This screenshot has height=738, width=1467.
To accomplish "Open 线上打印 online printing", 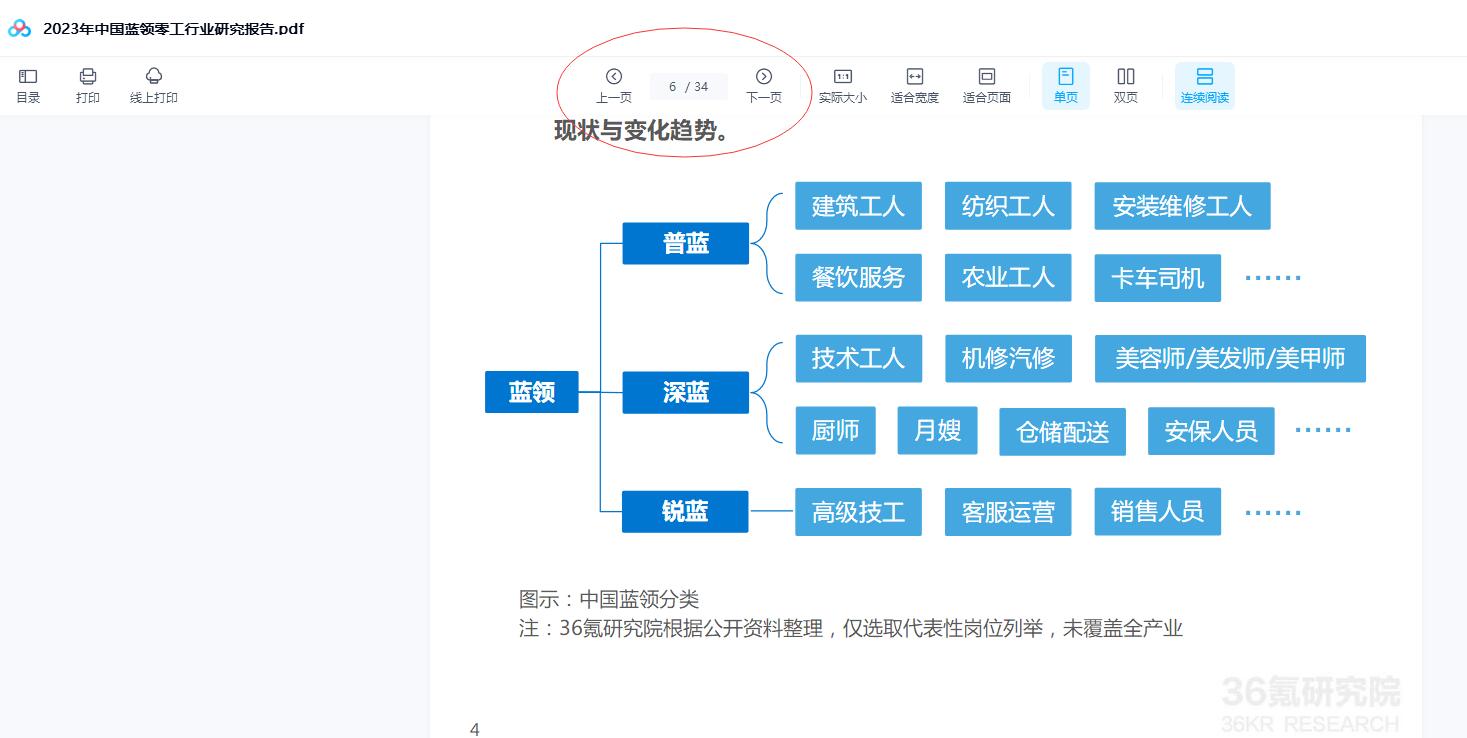I will [x=153, y=85].
